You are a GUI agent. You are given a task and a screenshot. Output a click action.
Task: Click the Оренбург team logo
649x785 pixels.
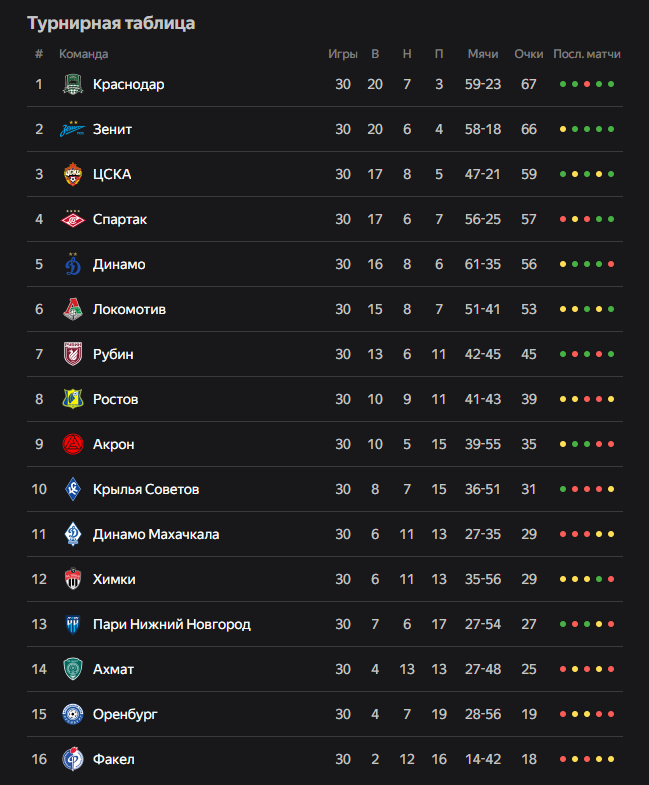click(x=73, y=714)
